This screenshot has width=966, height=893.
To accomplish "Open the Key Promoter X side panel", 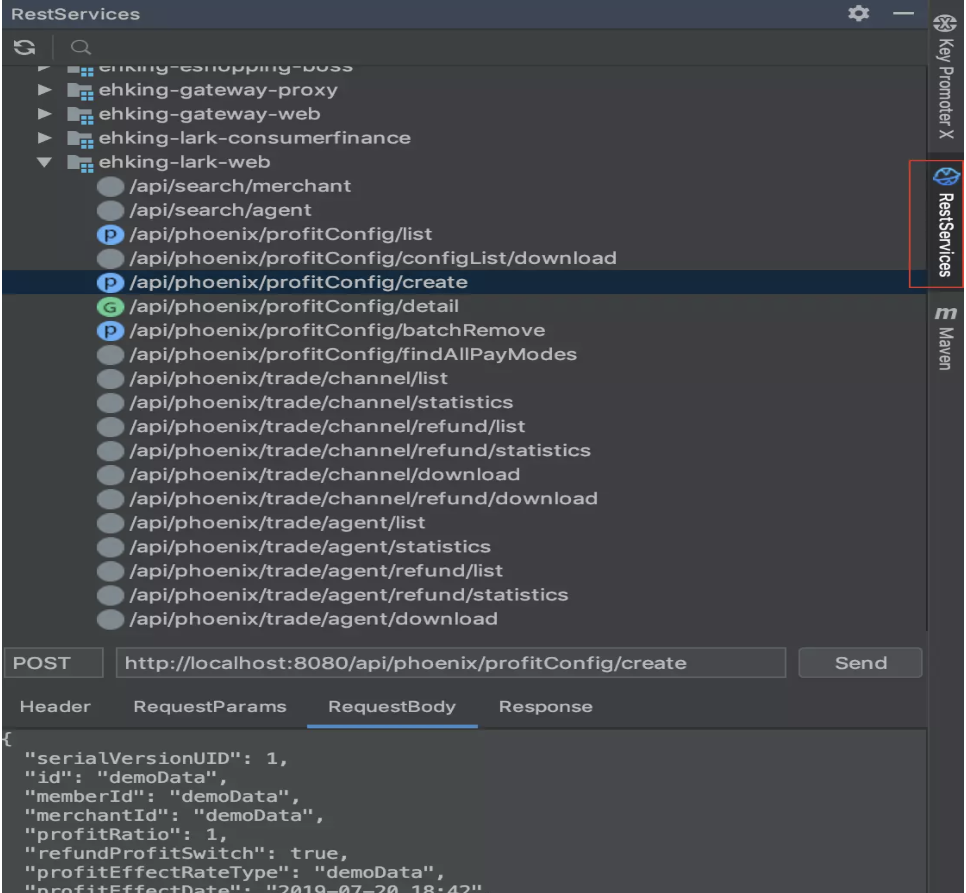I will 946,77.
